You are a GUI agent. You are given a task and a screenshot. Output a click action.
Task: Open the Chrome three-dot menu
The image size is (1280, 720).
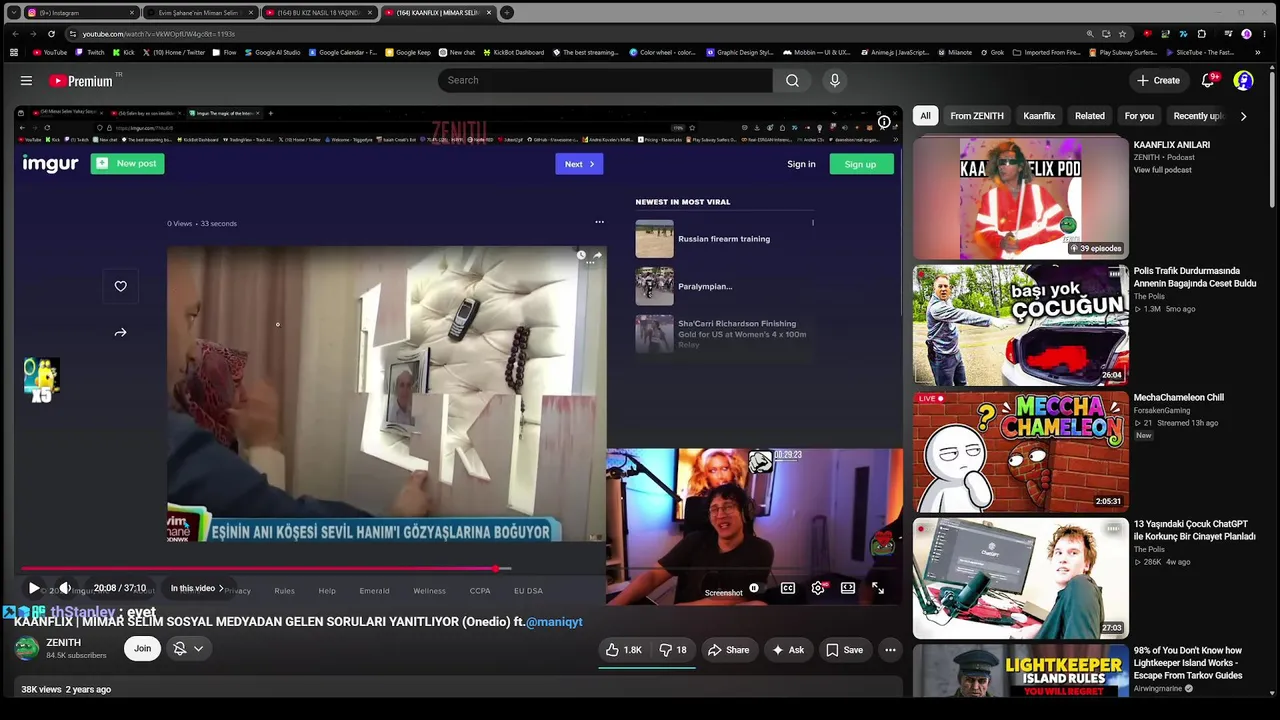click(1265, 34)
